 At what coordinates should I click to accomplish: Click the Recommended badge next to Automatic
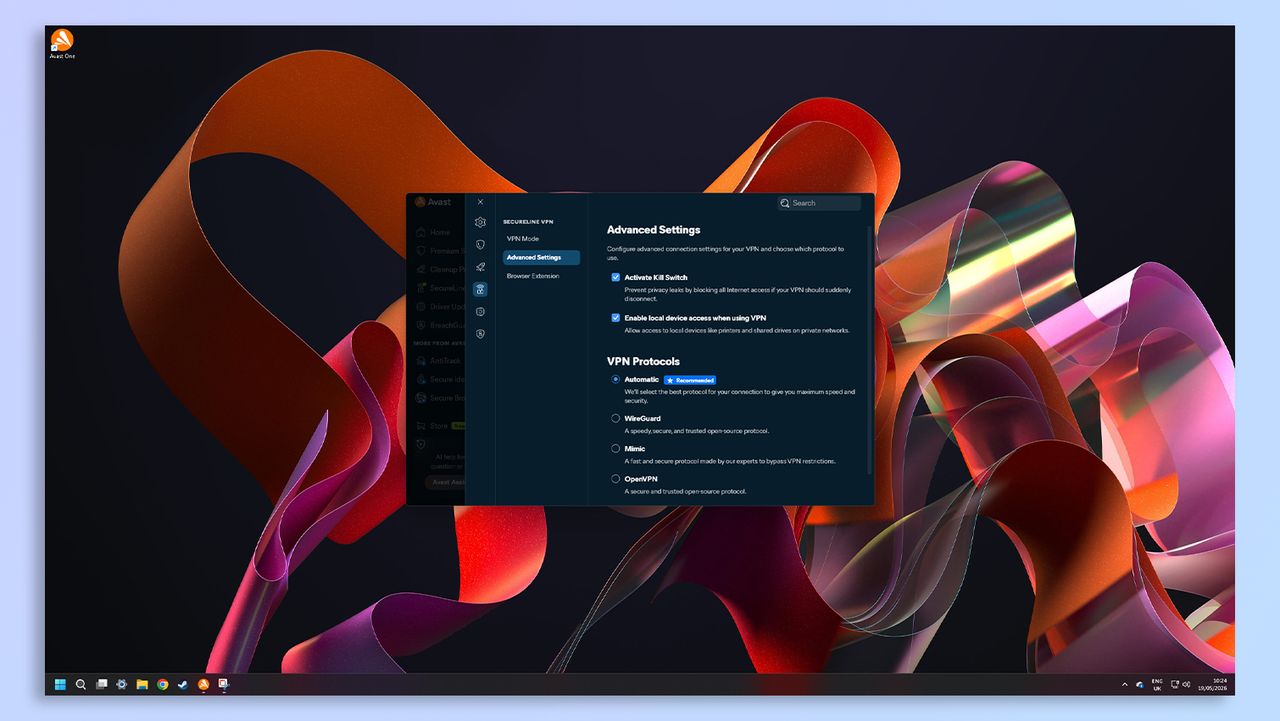(690, 380)
